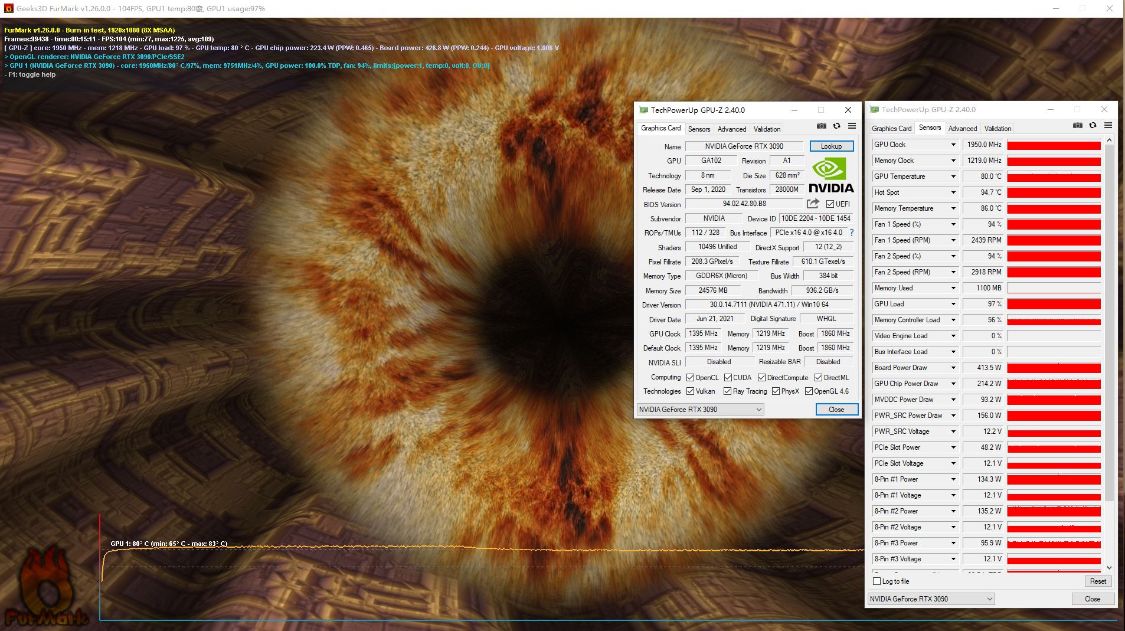Open the Memory Clock sensor dropdown arrow
This screenshot has height=631, width=1125.
click(x=954, y=161)
